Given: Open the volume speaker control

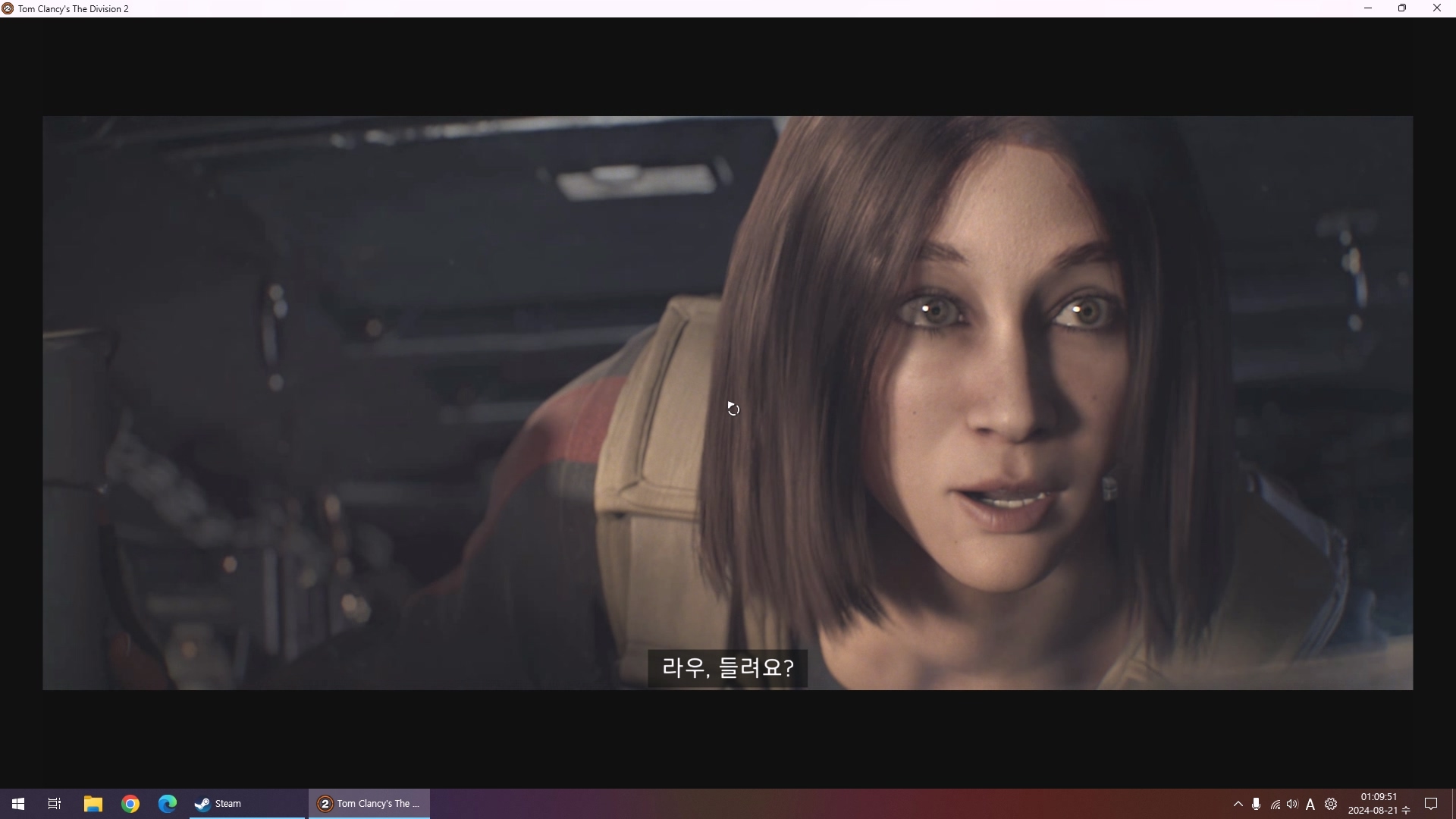Looking at the screenshot, I should pyautogui.click(x=1292, y=804).
